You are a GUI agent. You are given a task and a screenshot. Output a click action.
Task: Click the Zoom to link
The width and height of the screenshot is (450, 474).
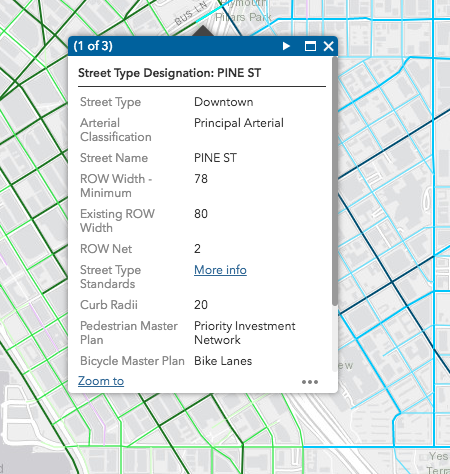pyautogui.click(x=101, y=381)
